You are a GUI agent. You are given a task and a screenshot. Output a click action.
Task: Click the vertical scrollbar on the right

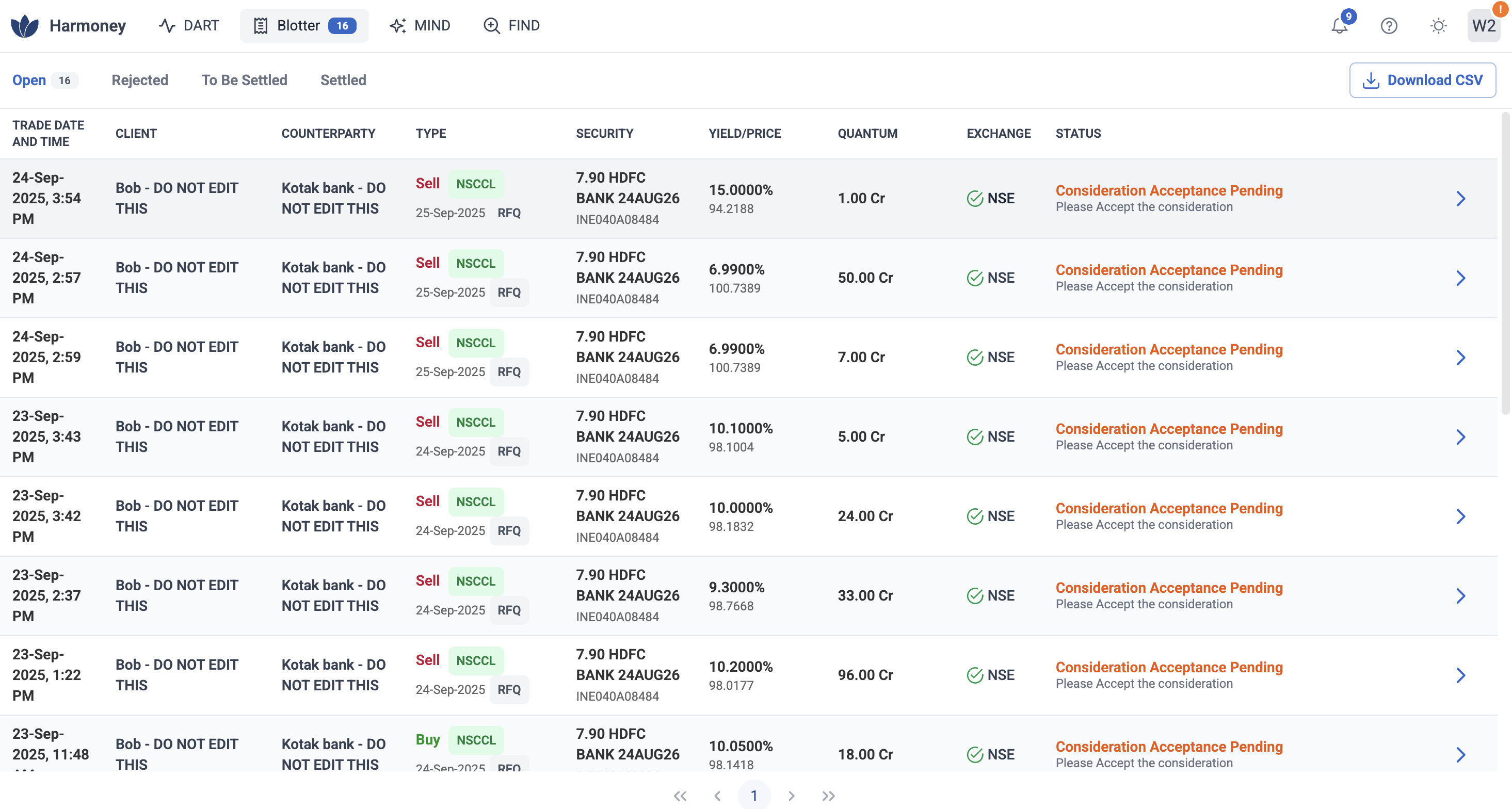point(1505,264)
